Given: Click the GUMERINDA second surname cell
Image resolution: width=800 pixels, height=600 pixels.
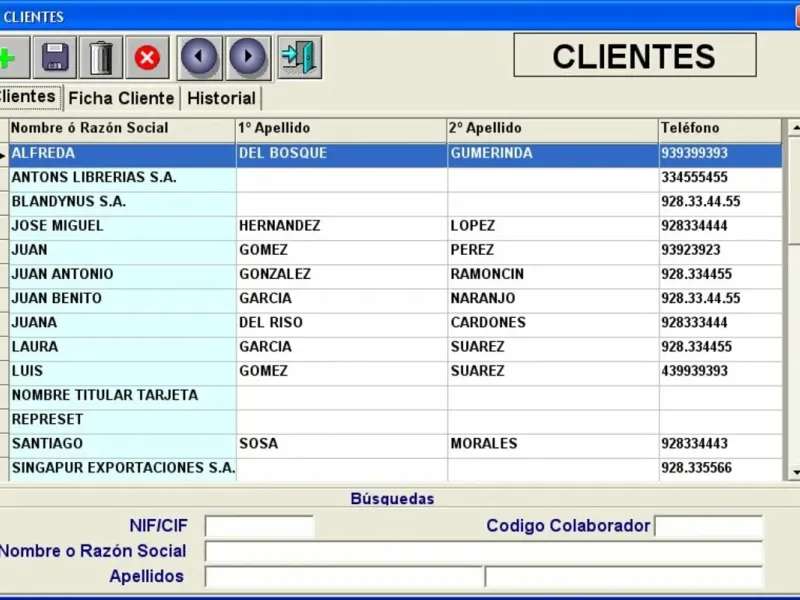Looking at the screenshot, I should point(553,154).
